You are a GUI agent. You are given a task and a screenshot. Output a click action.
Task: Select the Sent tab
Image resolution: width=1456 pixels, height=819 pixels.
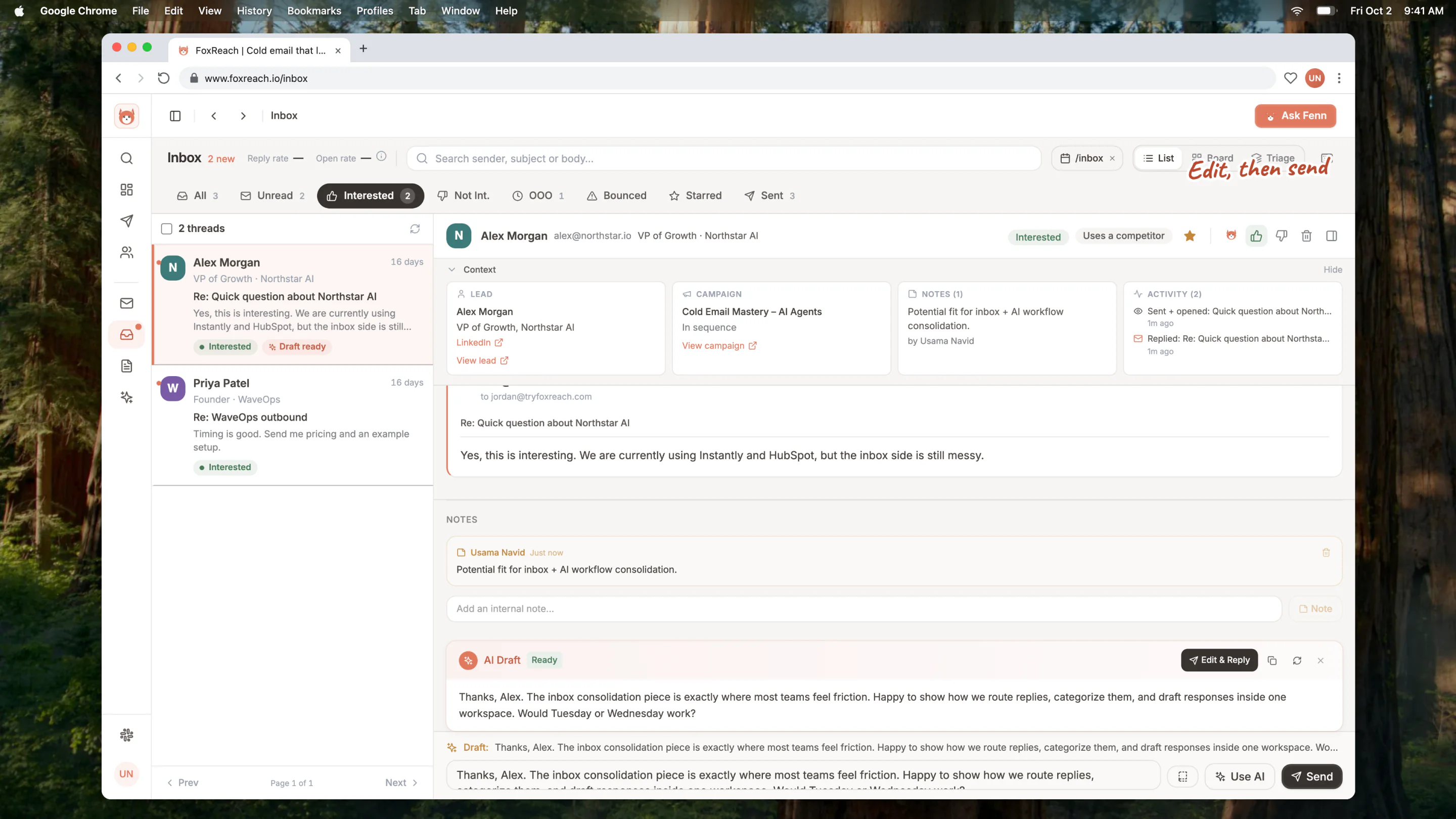pos(770,196)
